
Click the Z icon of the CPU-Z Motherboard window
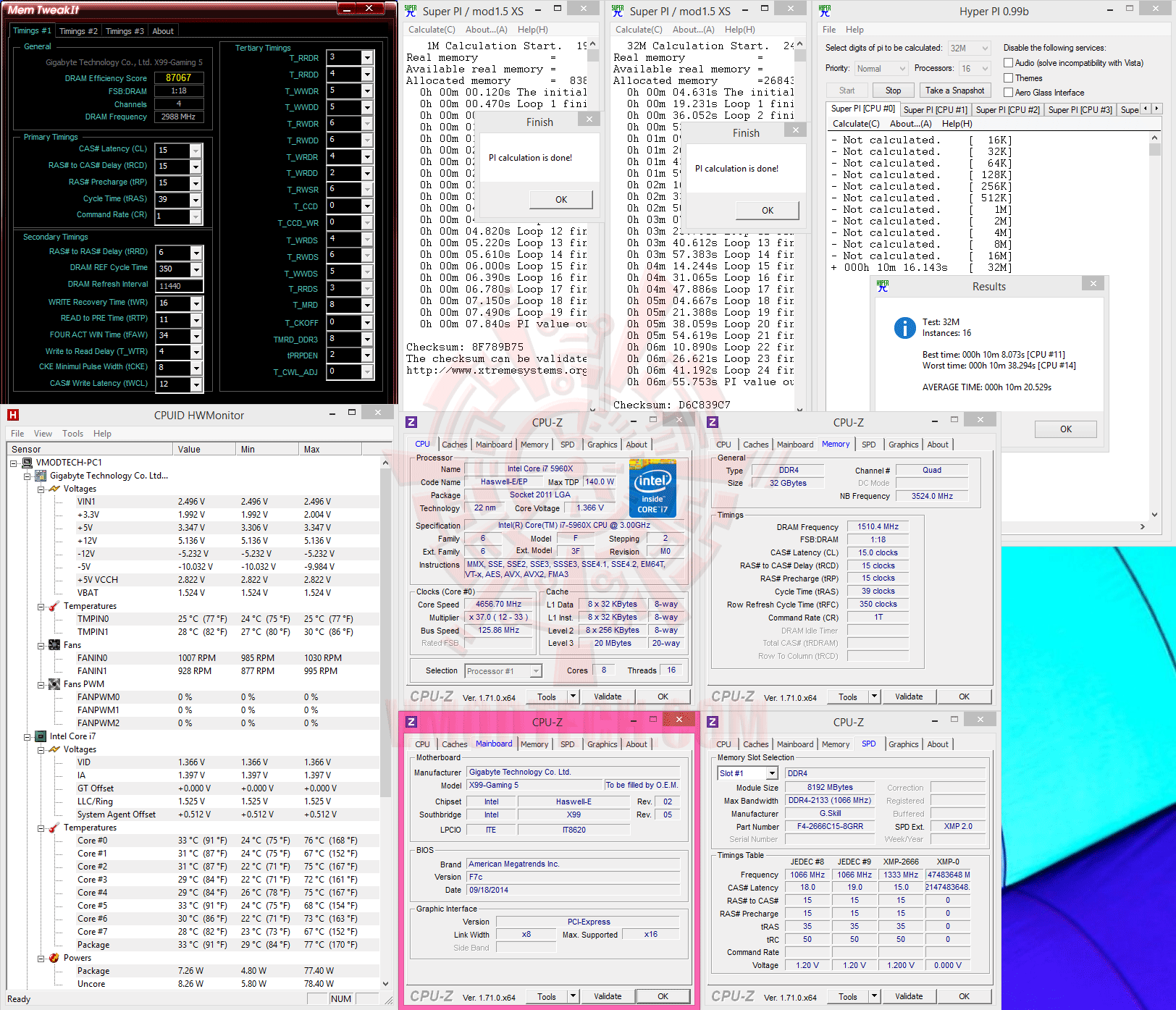tap(411, 722)
